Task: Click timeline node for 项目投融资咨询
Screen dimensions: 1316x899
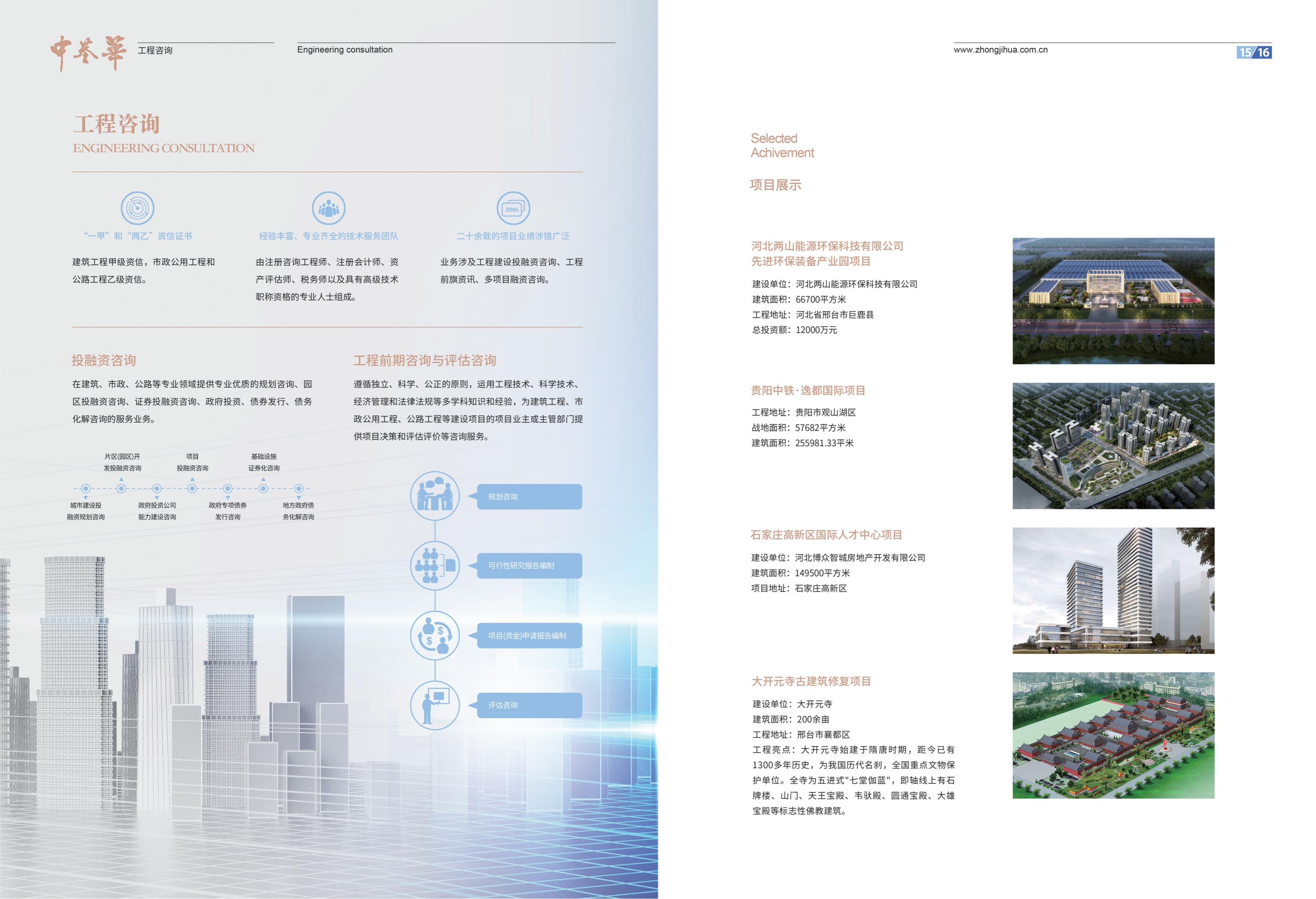Action: pos(193,489)
